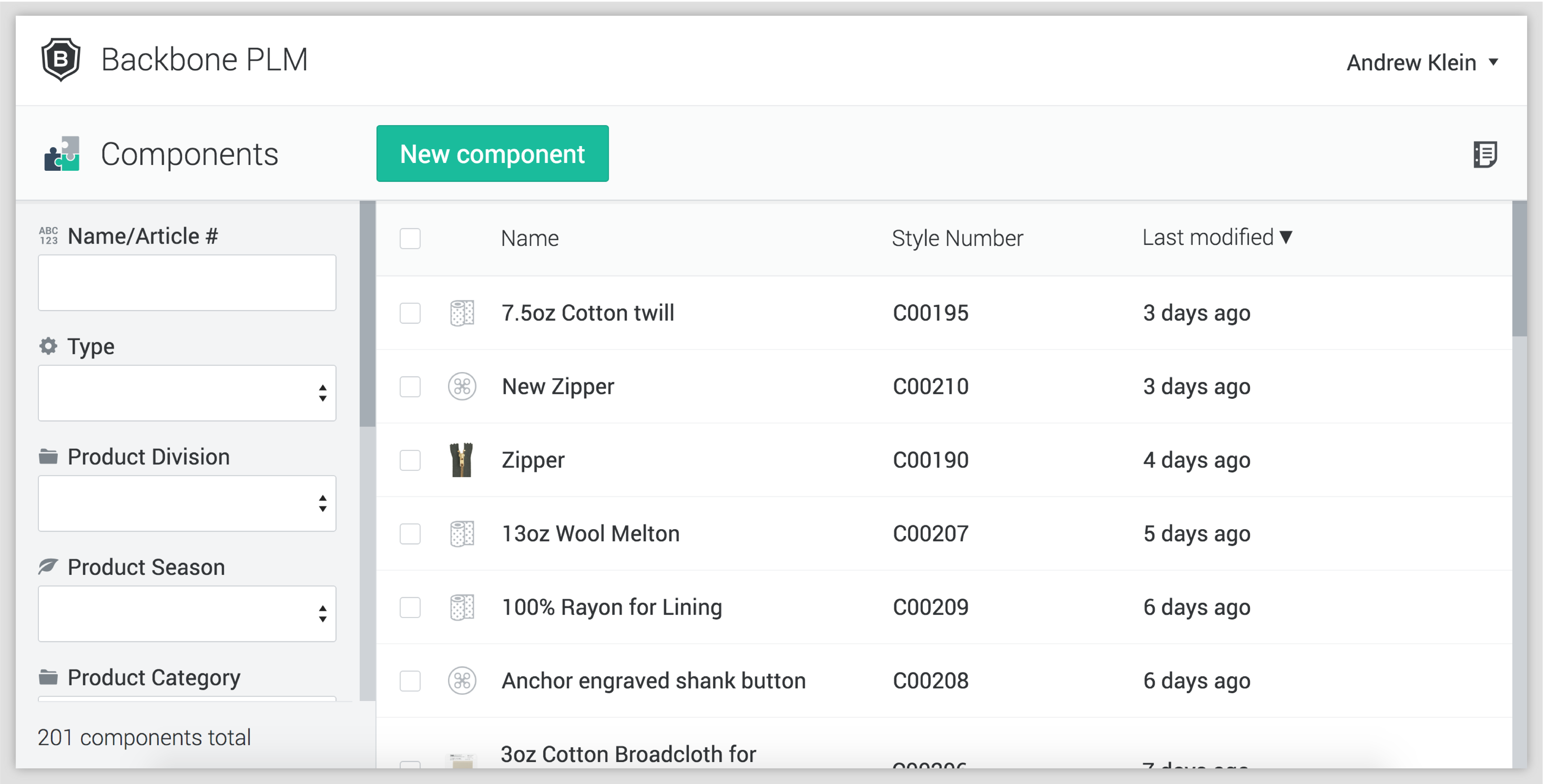Open the Product Season select box

(x=187, y=614)
